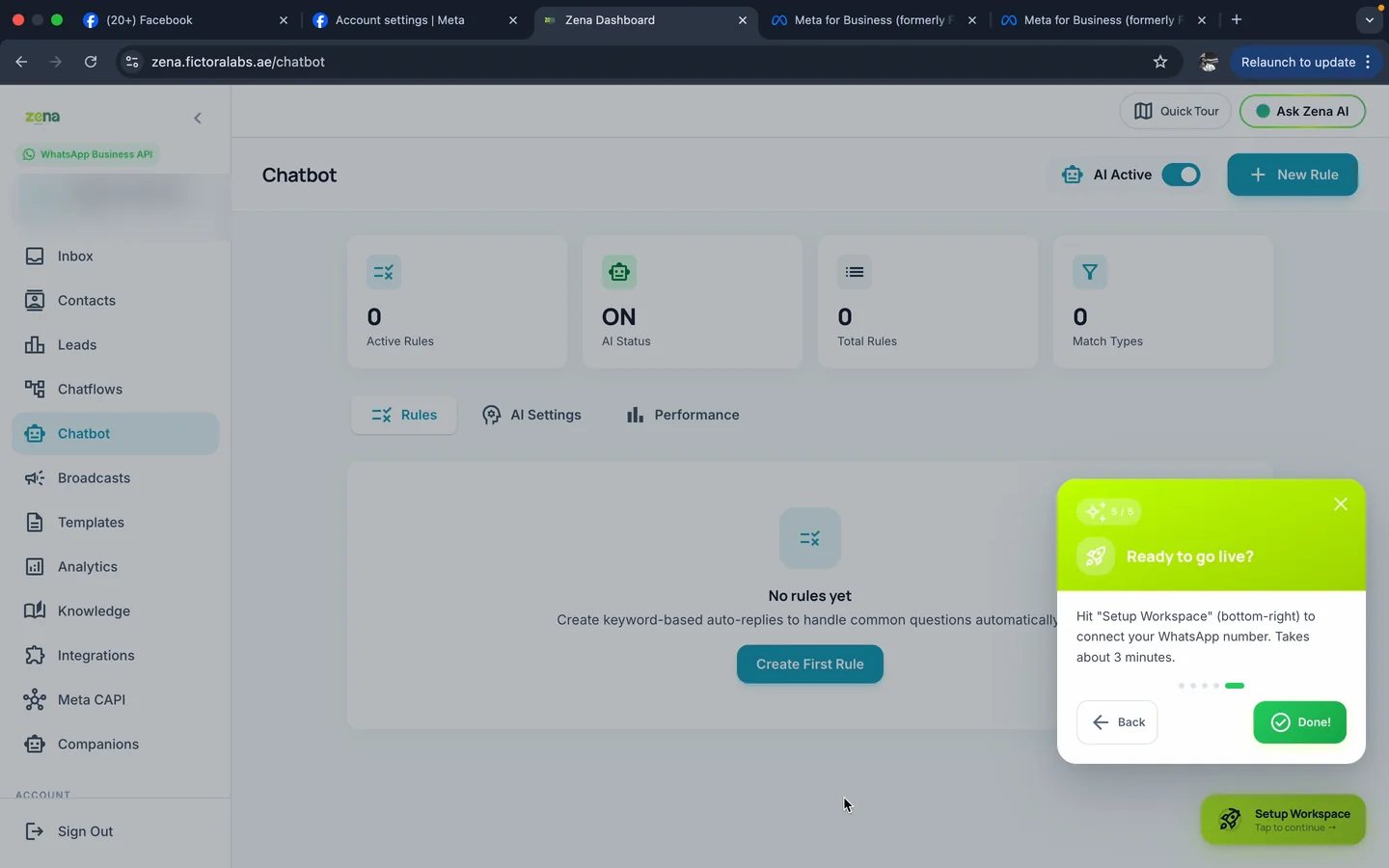The image size is (1389, 868).
Task: Bookmark this page with star
Action: (1160, 62)
